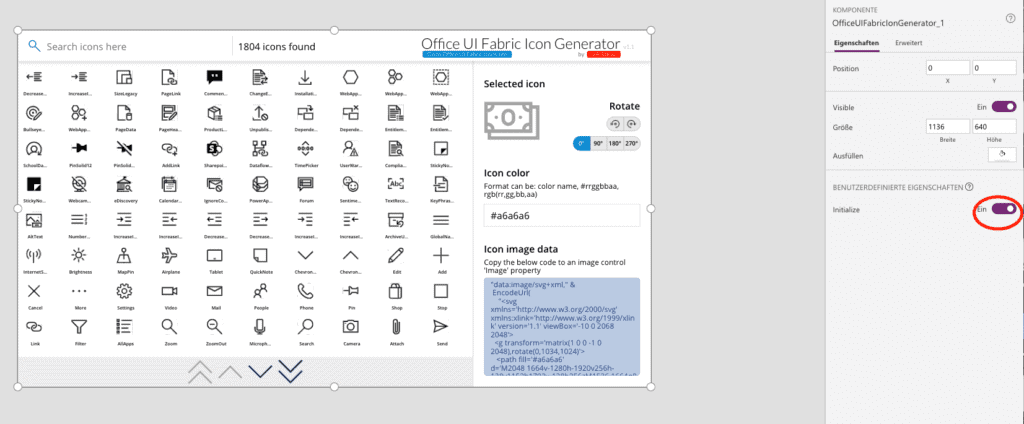Go to previous page with up chevron
Viewport: 1024px width, 424px height.
pos(230,371)
